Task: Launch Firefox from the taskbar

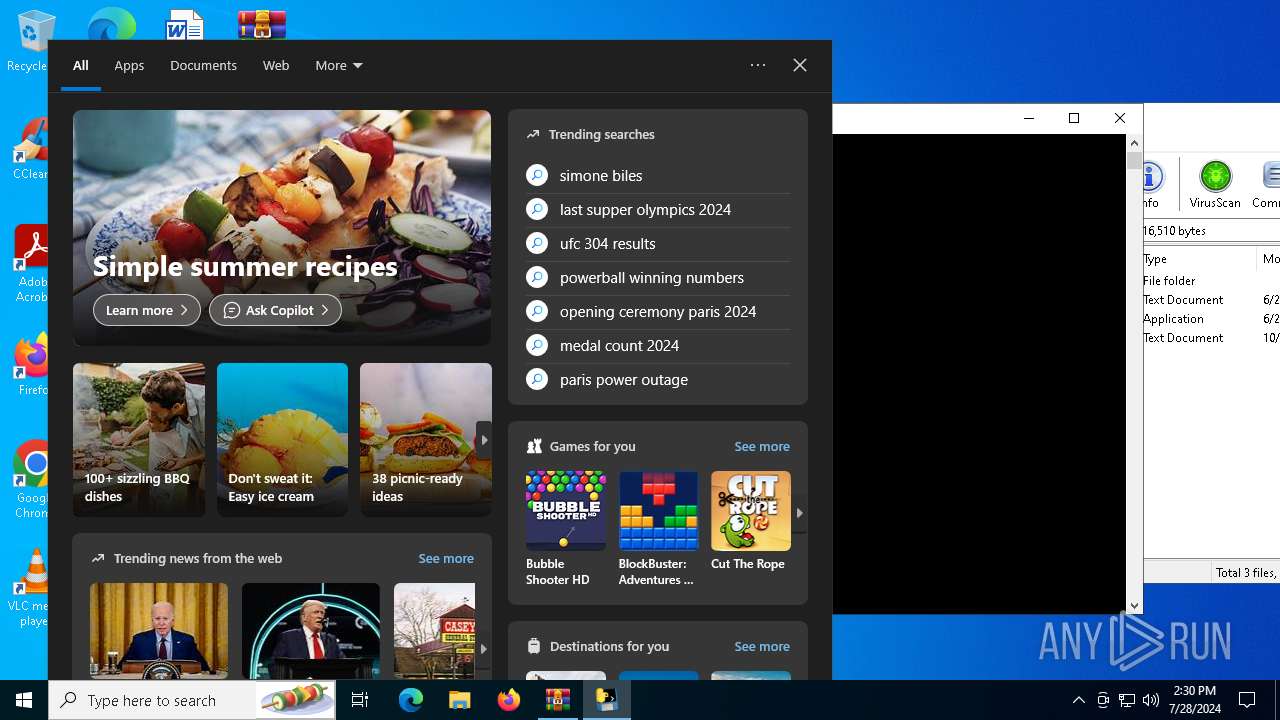Action: pos(509,700)
